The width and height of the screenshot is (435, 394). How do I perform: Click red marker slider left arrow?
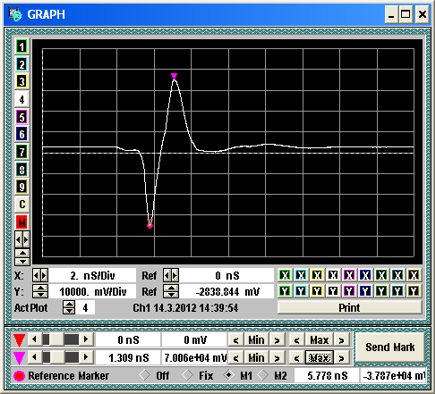coord(34,340)
